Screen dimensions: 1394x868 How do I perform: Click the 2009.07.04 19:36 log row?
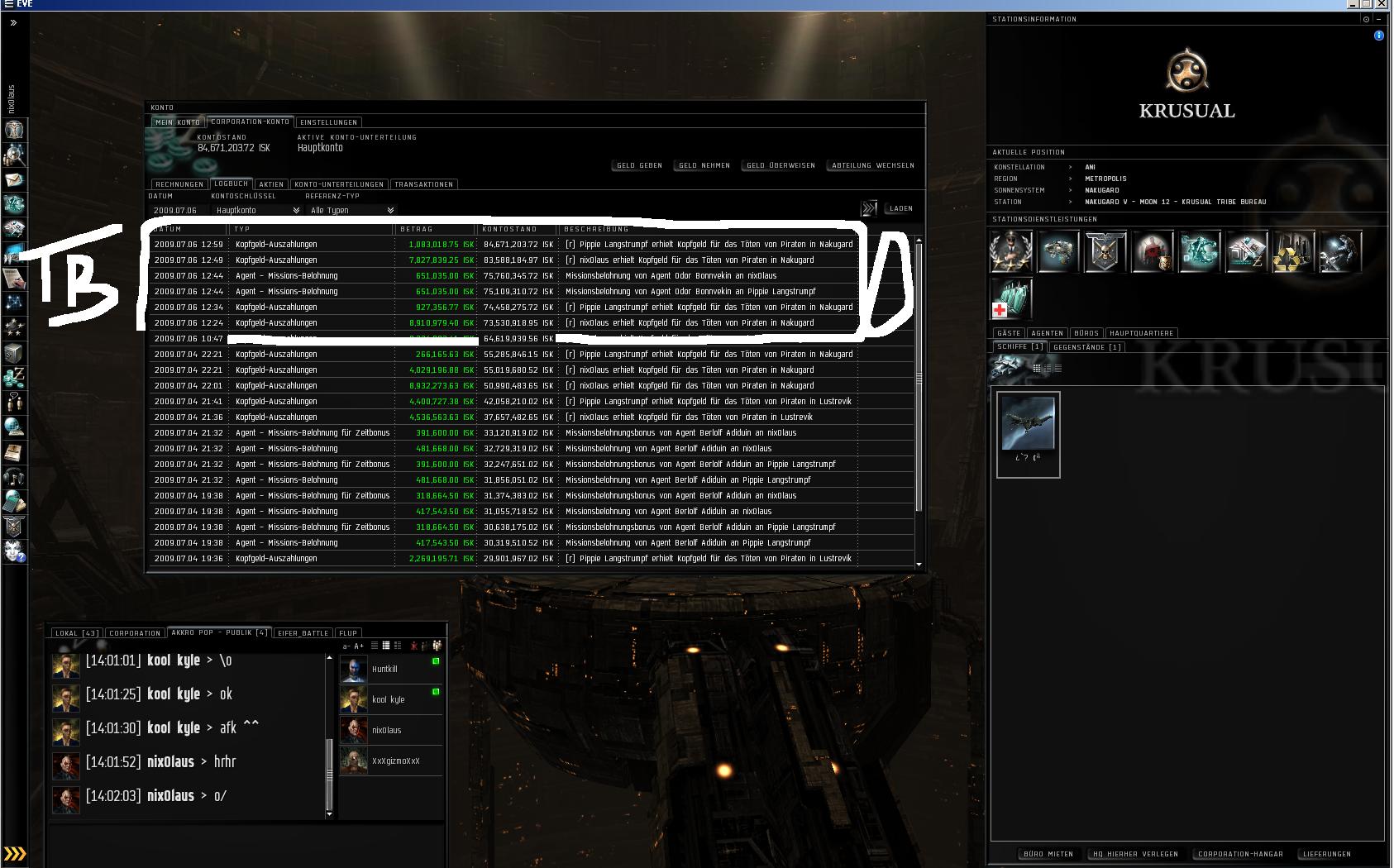[x=531, y=558]
